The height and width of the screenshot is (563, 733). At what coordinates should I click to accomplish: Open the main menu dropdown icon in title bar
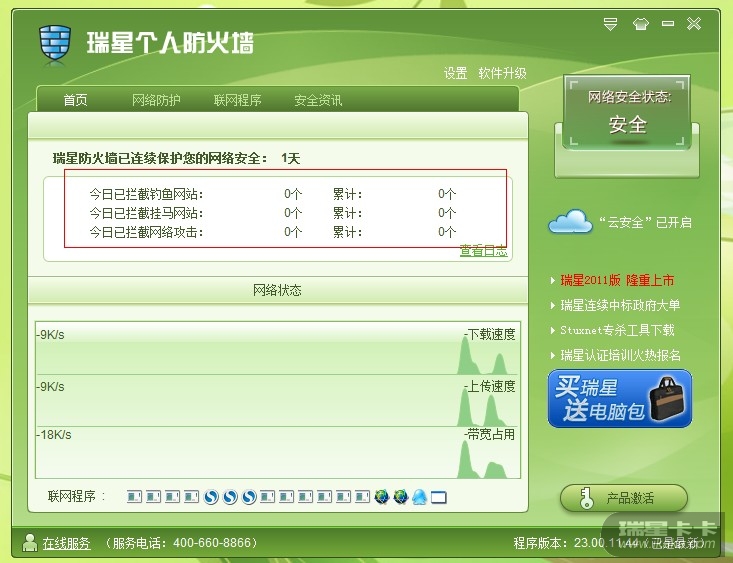tap(610, 24)
